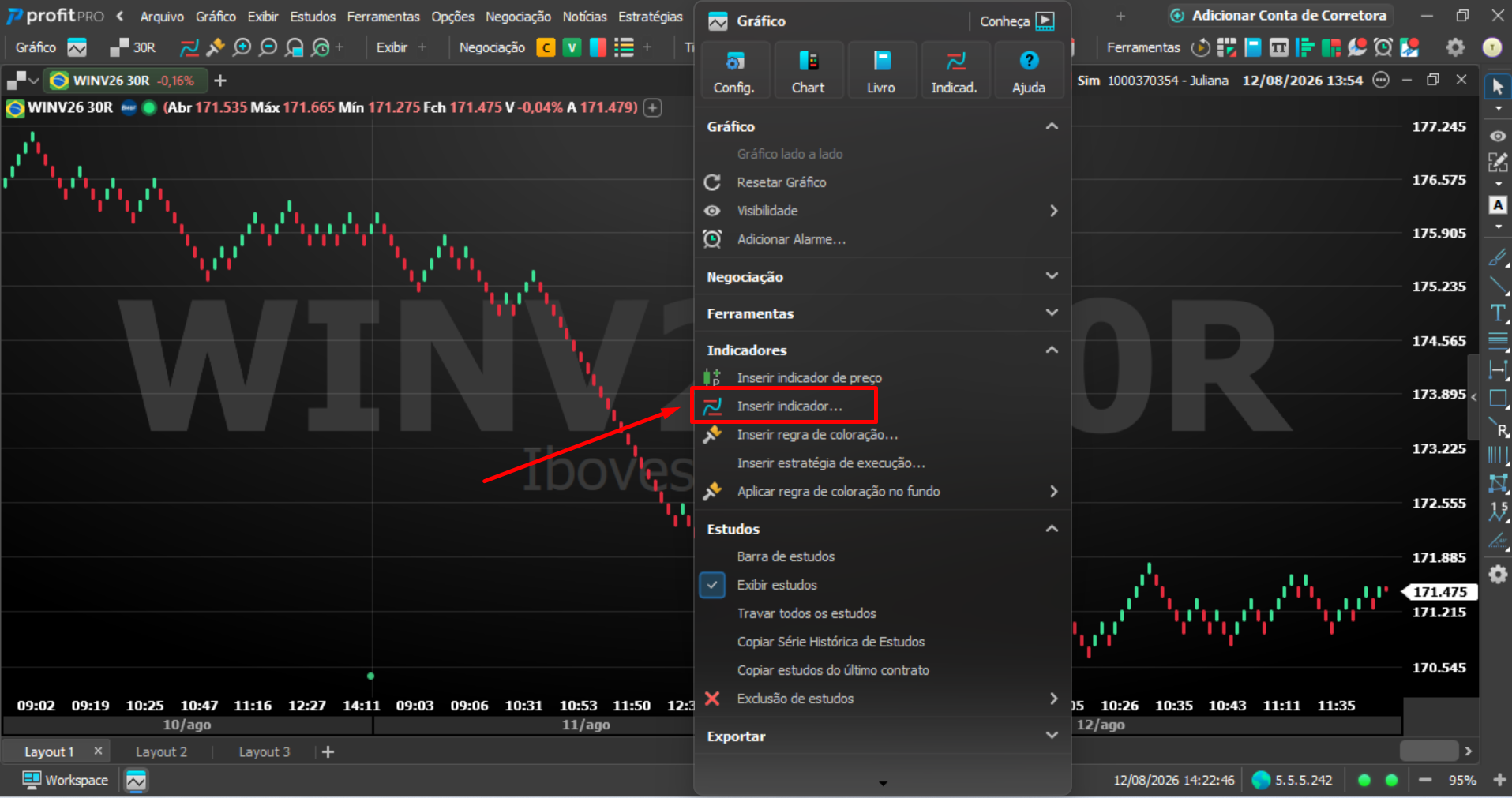This screenshot has height=798, width=1512.
Task: Toggle the Exibir estudos checkbox
Action: pyautogui.click(x=712, y=585)
